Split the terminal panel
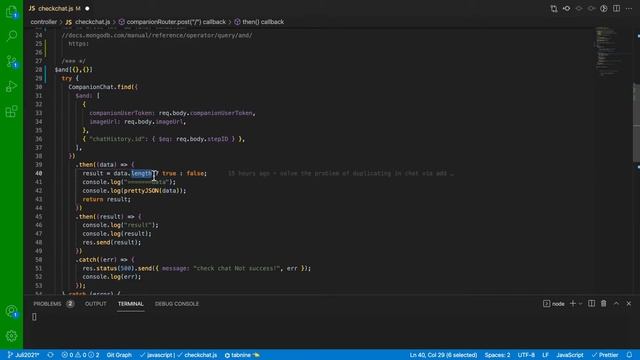 pyautogui.click(x=591, y=304)
